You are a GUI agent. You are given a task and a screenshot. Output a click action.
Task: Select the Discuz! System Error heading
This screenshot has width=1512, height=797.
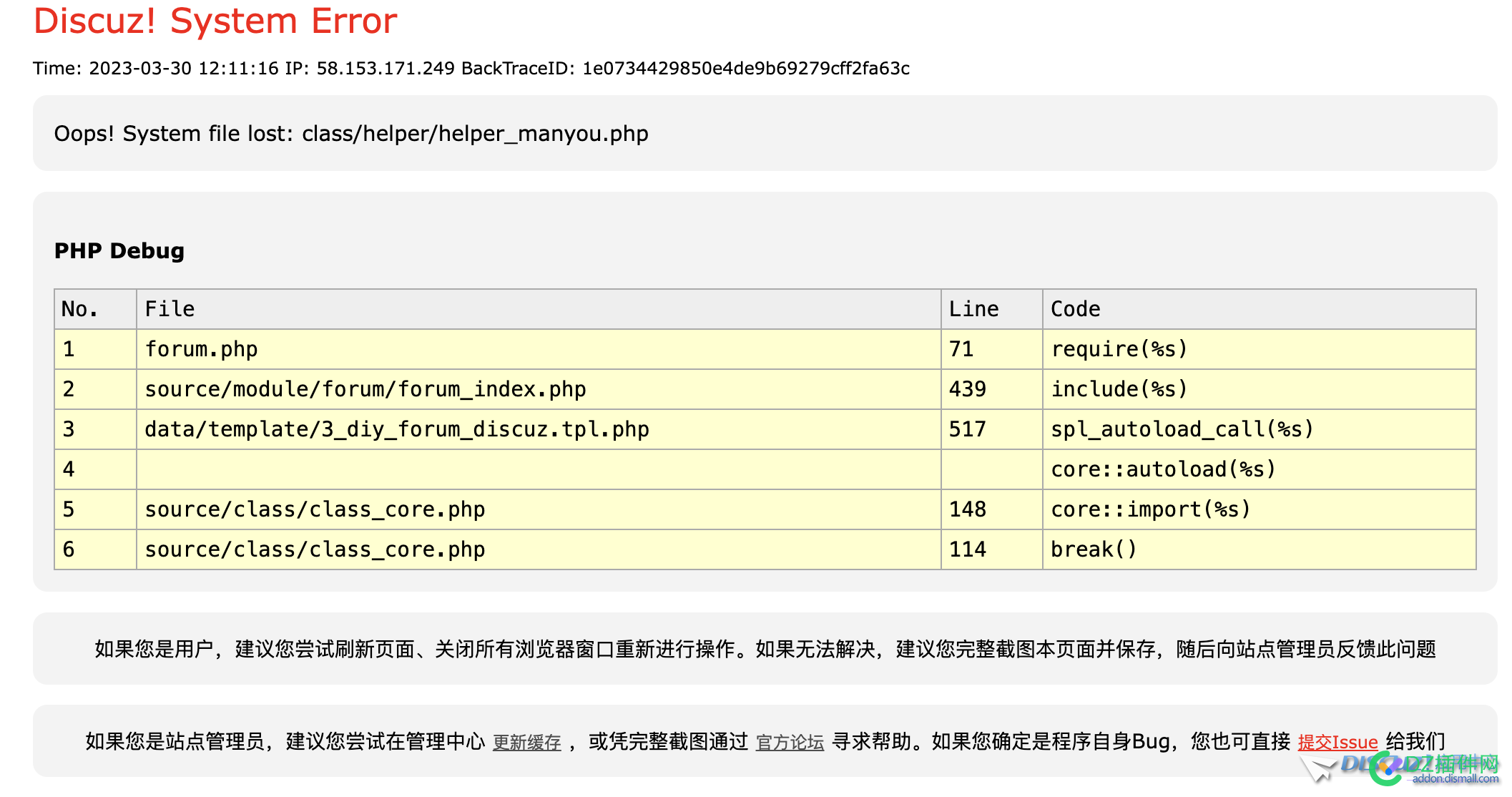(215, 21)
